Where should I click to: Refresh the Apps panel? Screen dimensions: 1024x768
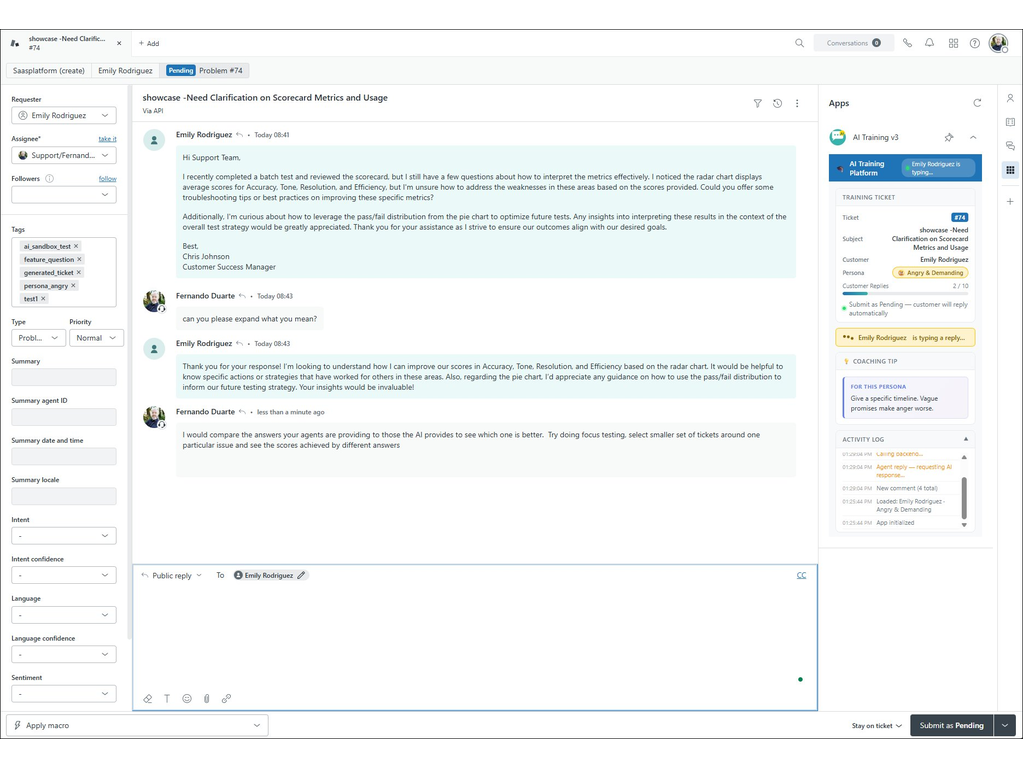pos(977,103)
